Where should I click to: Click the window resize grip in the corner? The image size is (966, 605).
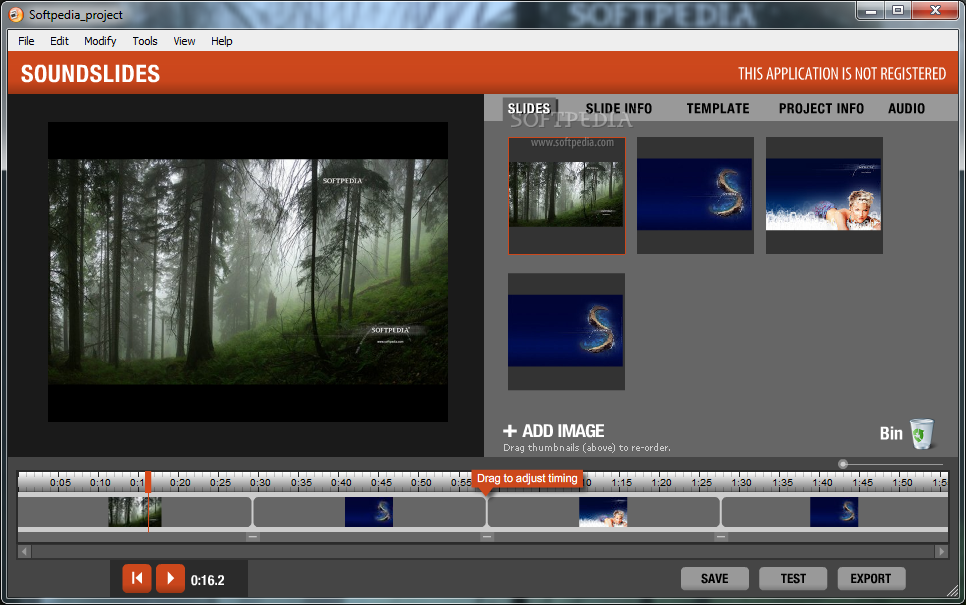pyautogui.click(x=952, y=591)
